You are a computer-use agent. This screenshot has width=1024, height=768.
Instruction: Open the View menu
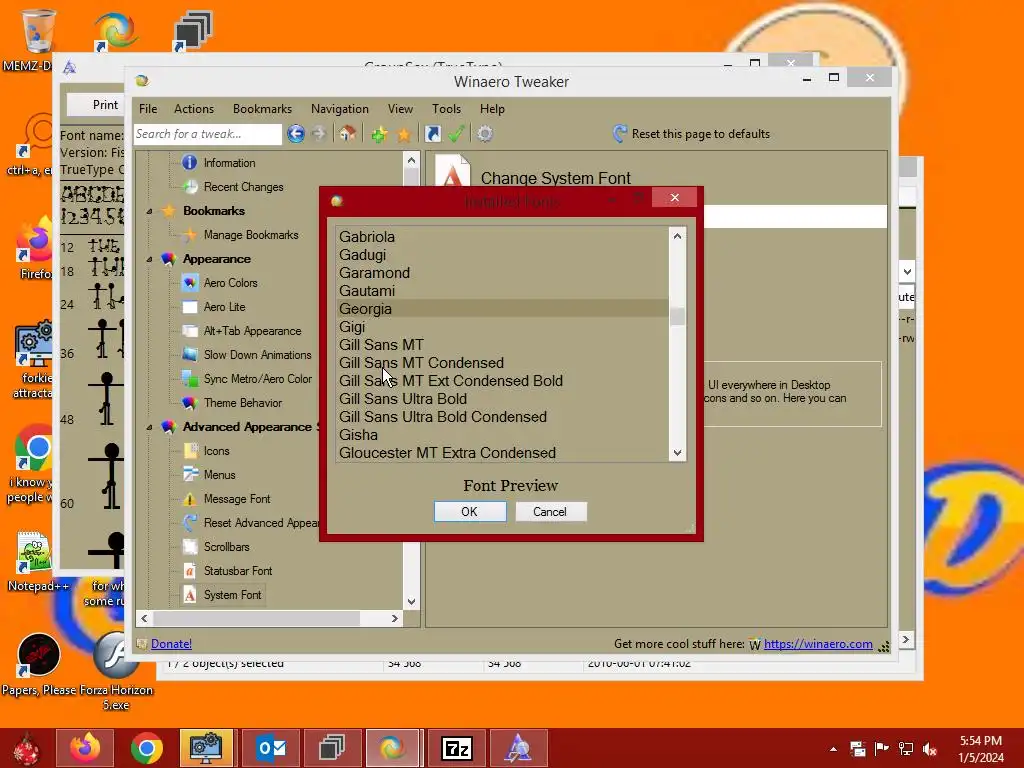click(400, 109)
